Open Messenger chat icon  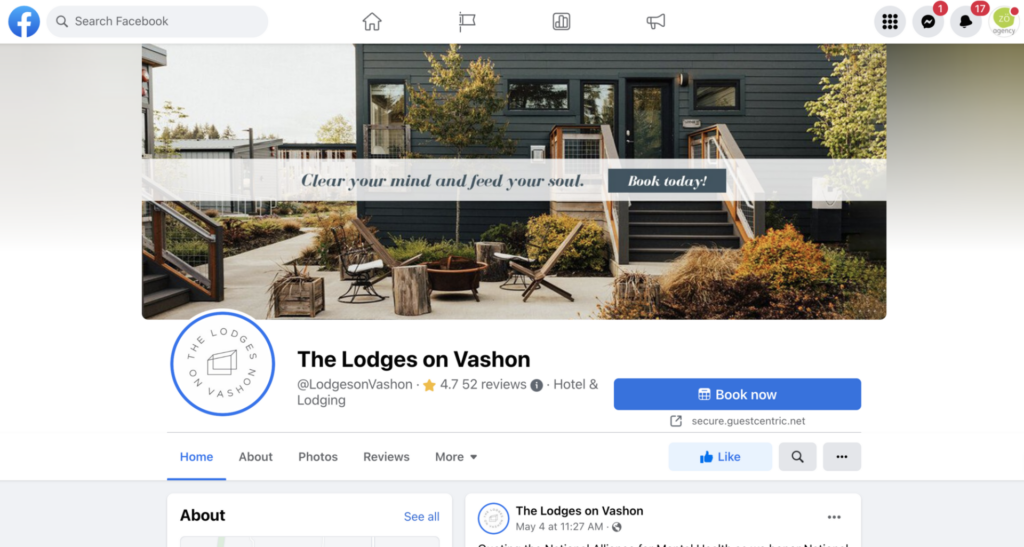[x=928, y=22]
